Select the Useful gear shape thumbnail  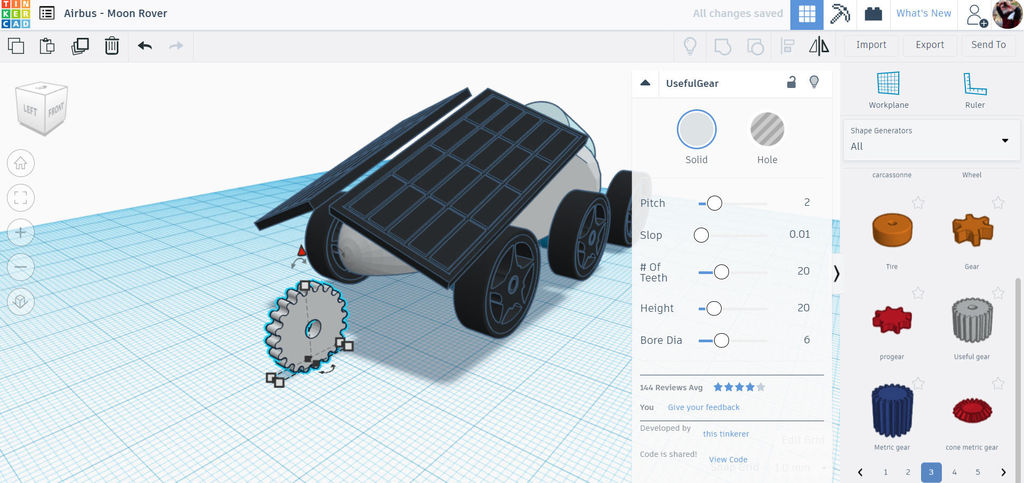click(x=972, y=320)
